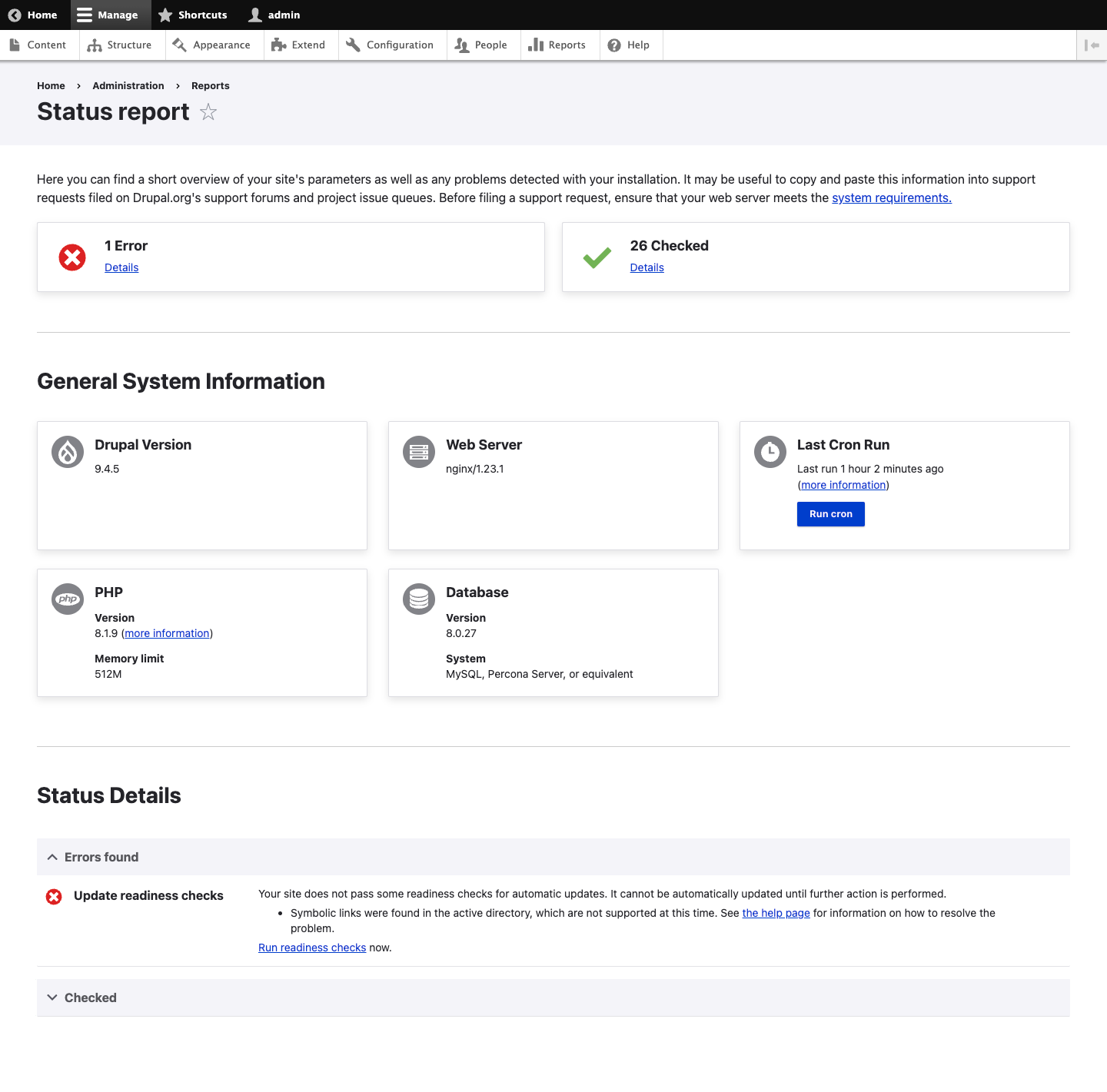Open Help via the question mark icon
Viewport: 1107px width, 1092px height.
pos(613,45)
